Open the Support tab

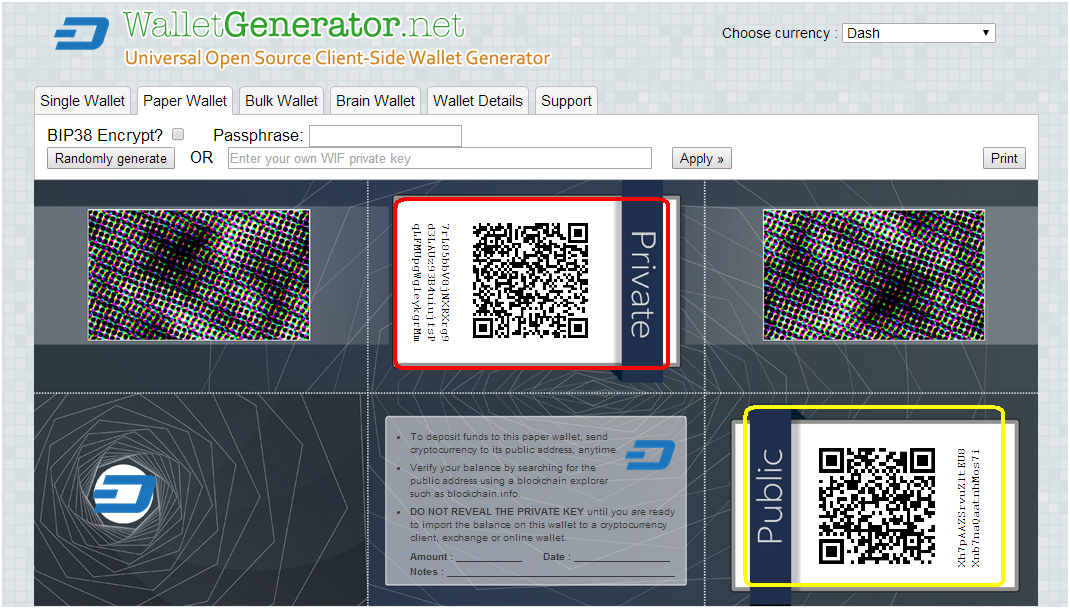tap(566, 101)
